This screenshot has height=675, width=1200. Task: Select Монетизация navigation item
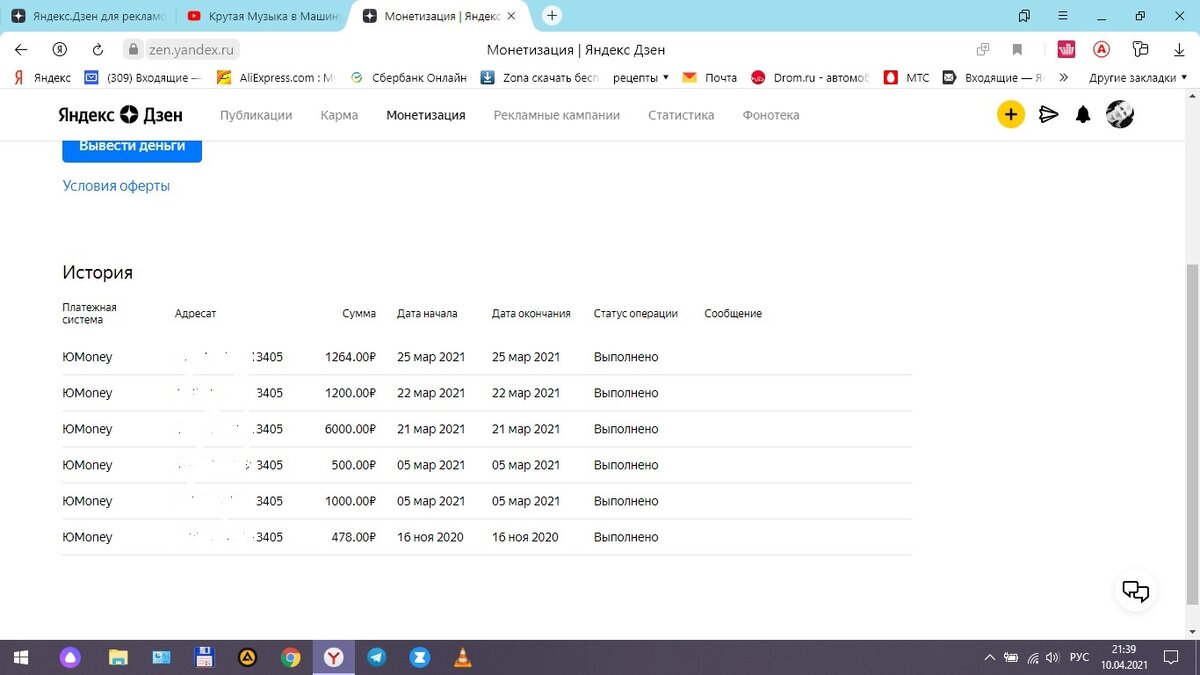tap(426, 115)
